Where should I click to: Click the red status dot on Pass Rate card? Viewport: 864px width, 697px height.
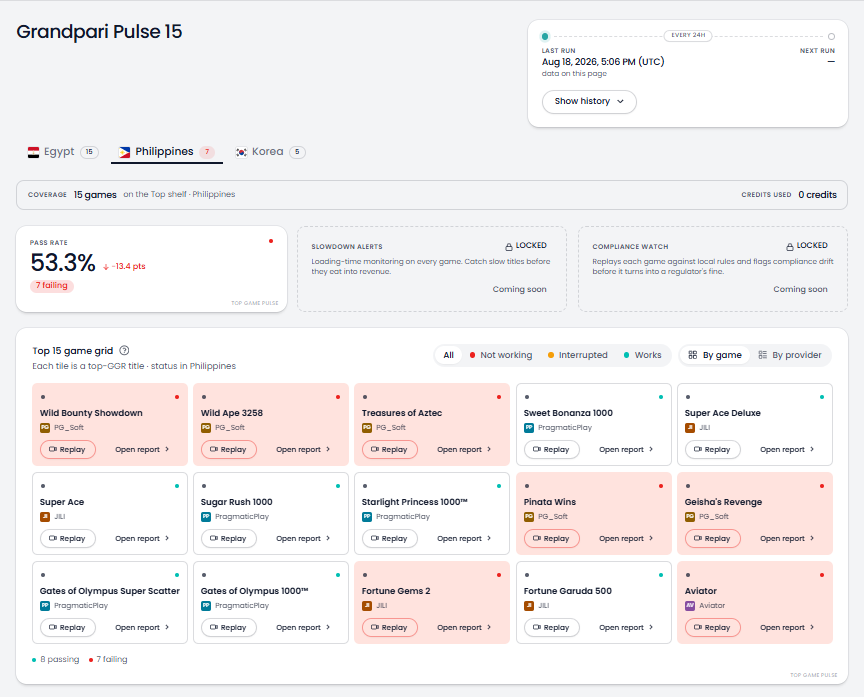[271, 241]
